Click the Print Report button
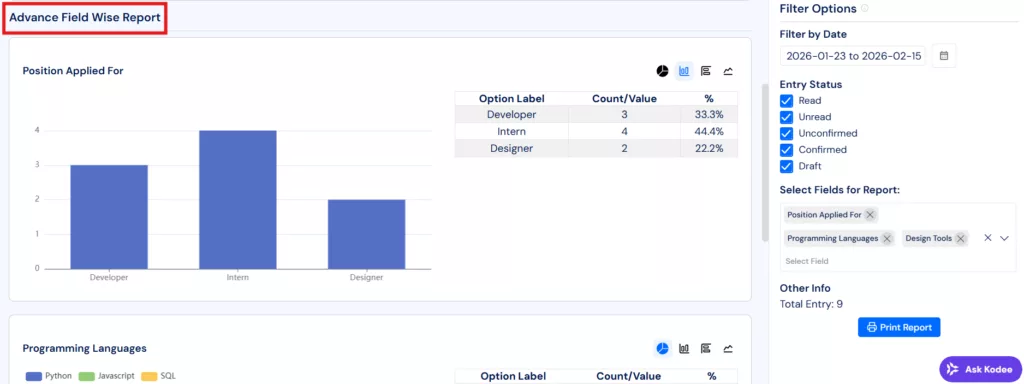 coord(899,327)
